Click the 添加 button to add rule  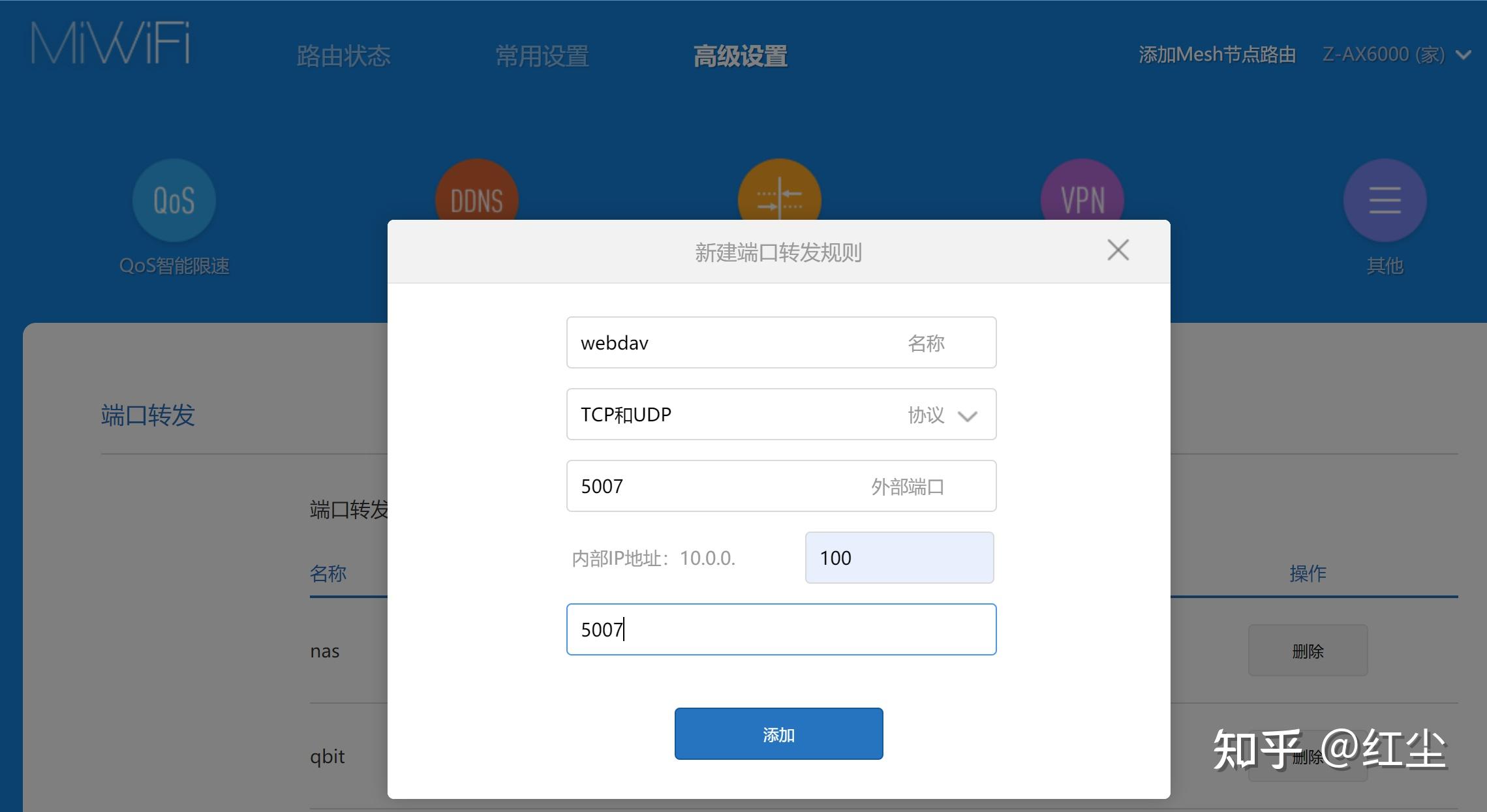(778, 733)
